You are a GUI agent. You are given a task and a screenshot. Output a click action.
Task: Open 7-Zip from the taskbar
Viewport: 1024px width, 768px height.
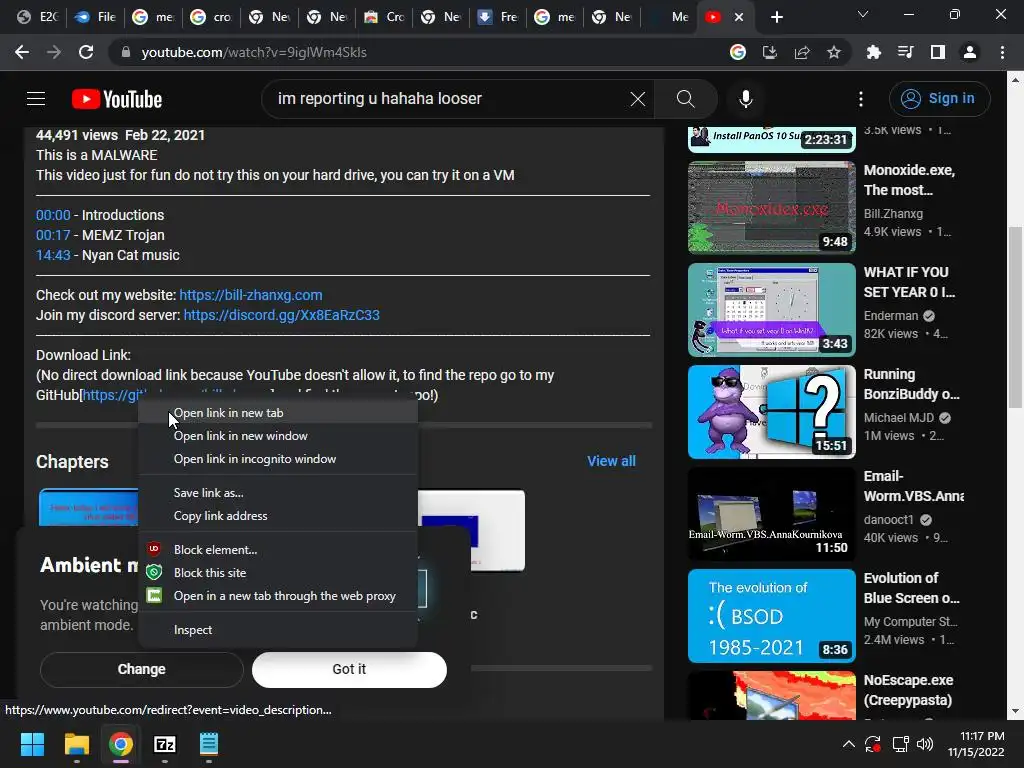click(x=165, y=744)
